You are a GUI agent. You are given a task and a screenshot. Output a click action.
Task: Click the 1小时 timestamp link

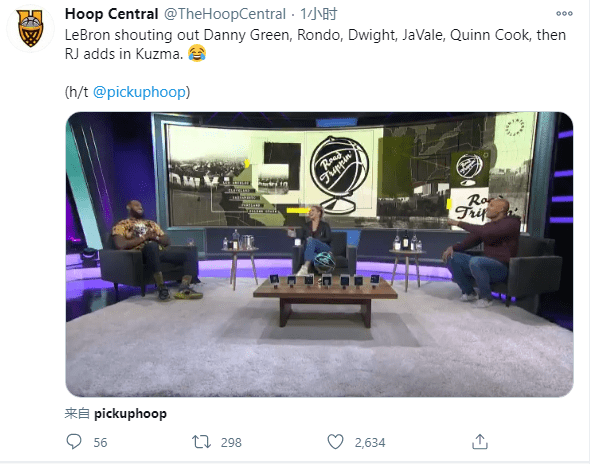(318, 14)
